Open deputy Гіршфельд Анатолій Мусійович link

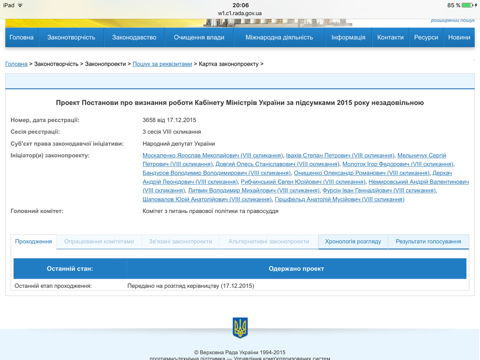click(339, 199)
